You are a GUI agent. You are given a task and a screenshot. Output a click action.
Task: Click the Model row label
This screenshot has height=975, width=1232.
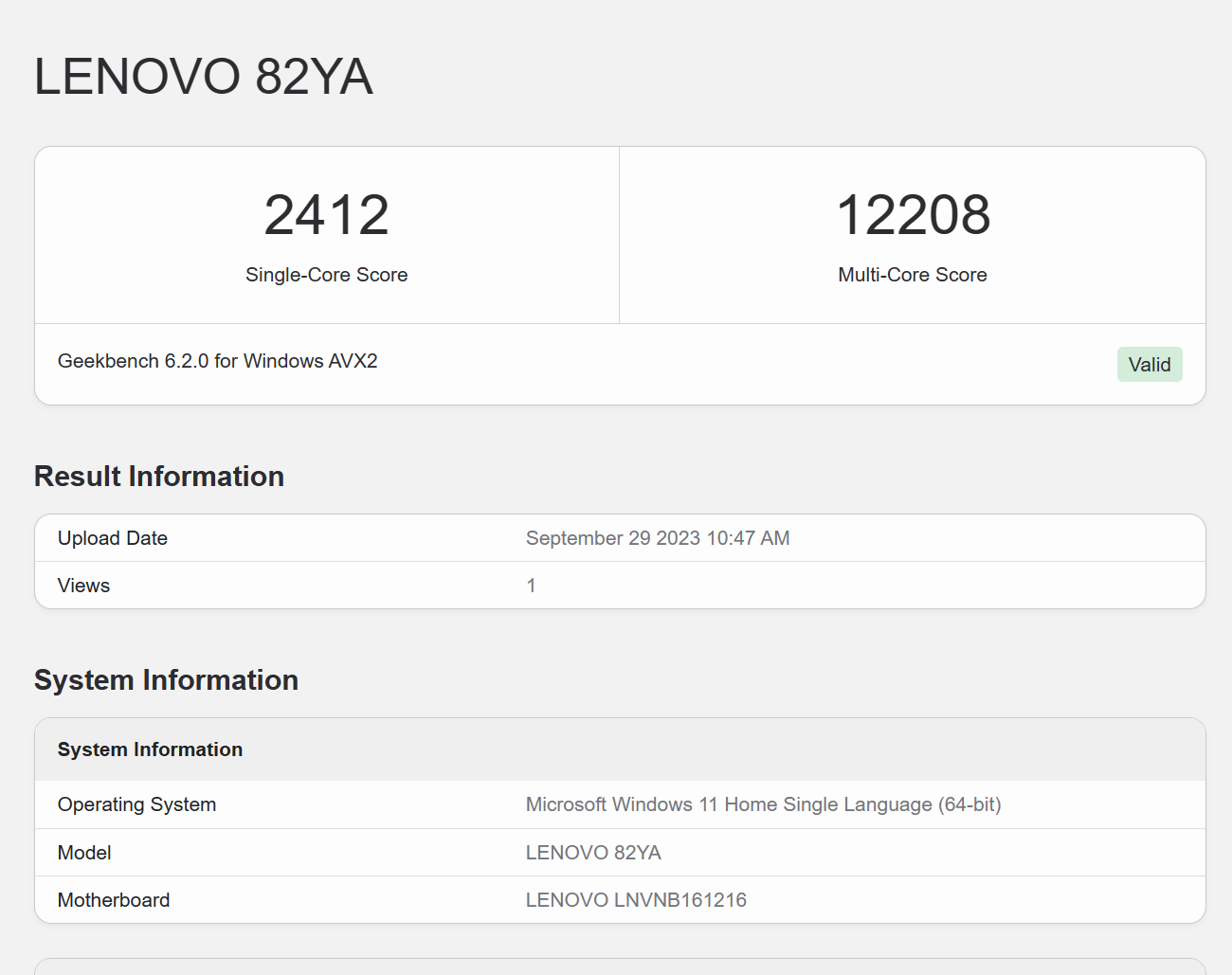click(x=84, y=853)
